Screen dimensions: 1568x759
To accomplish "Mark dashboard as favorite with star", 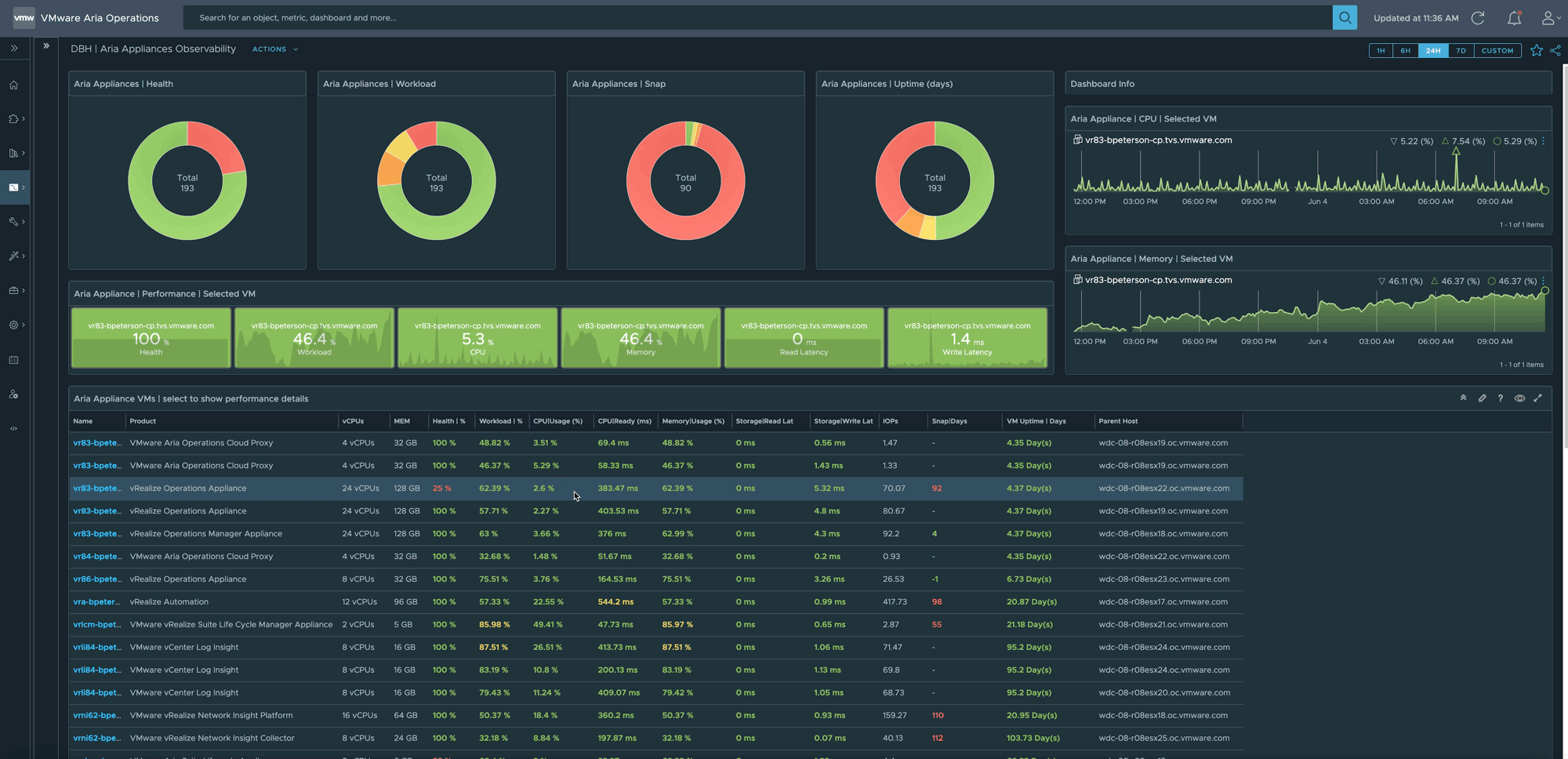I will [1537, 50].
